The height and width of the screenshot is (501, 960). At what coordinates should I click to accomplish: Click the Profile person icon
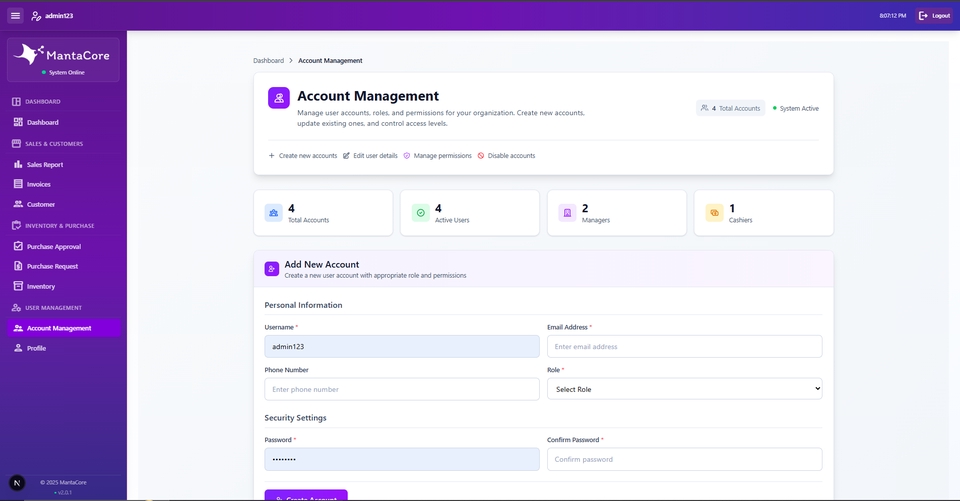click(18, 348)
